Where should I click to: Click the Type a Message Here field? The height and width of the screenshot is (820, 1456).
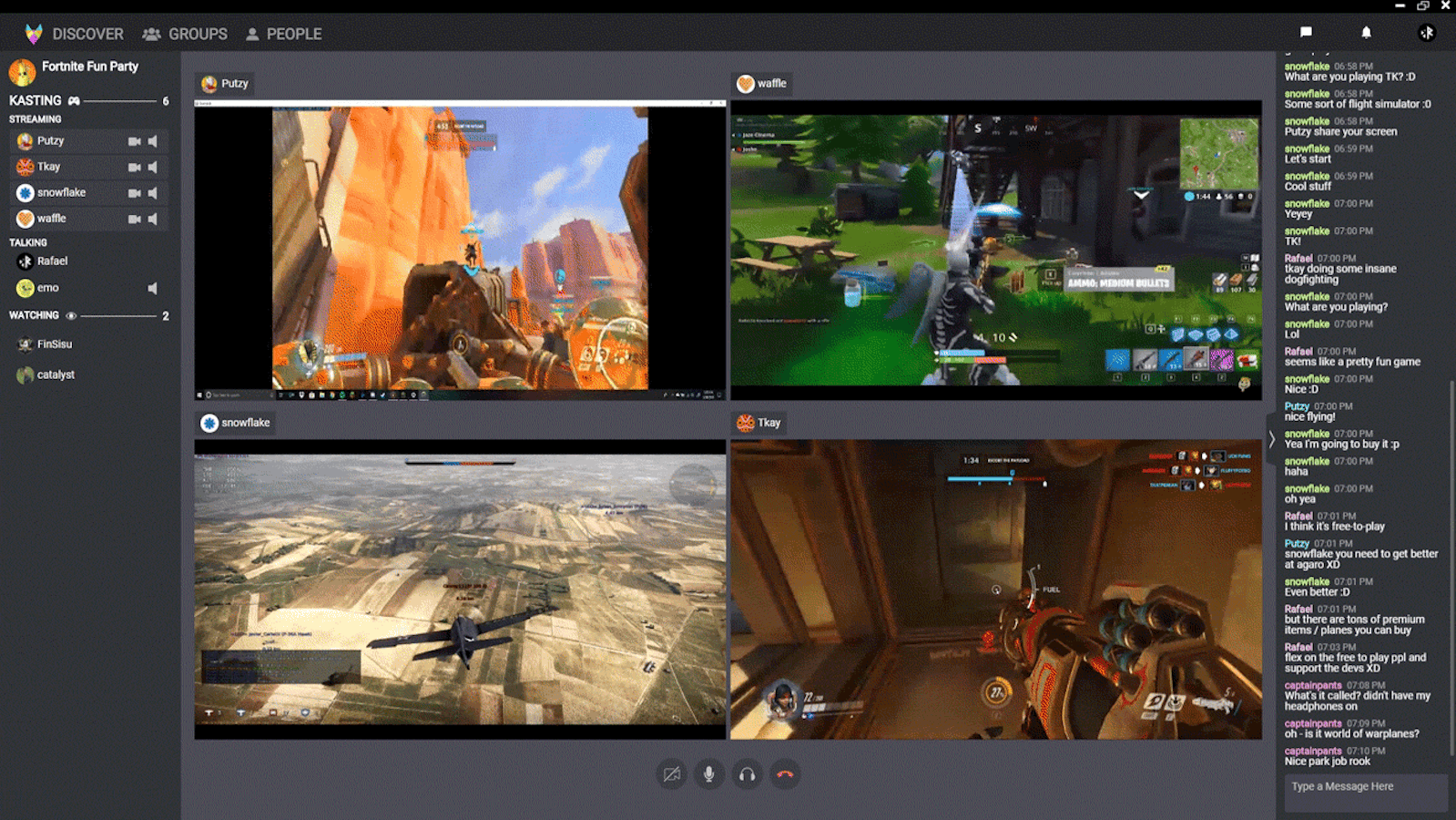click(x=1364, y=787)
